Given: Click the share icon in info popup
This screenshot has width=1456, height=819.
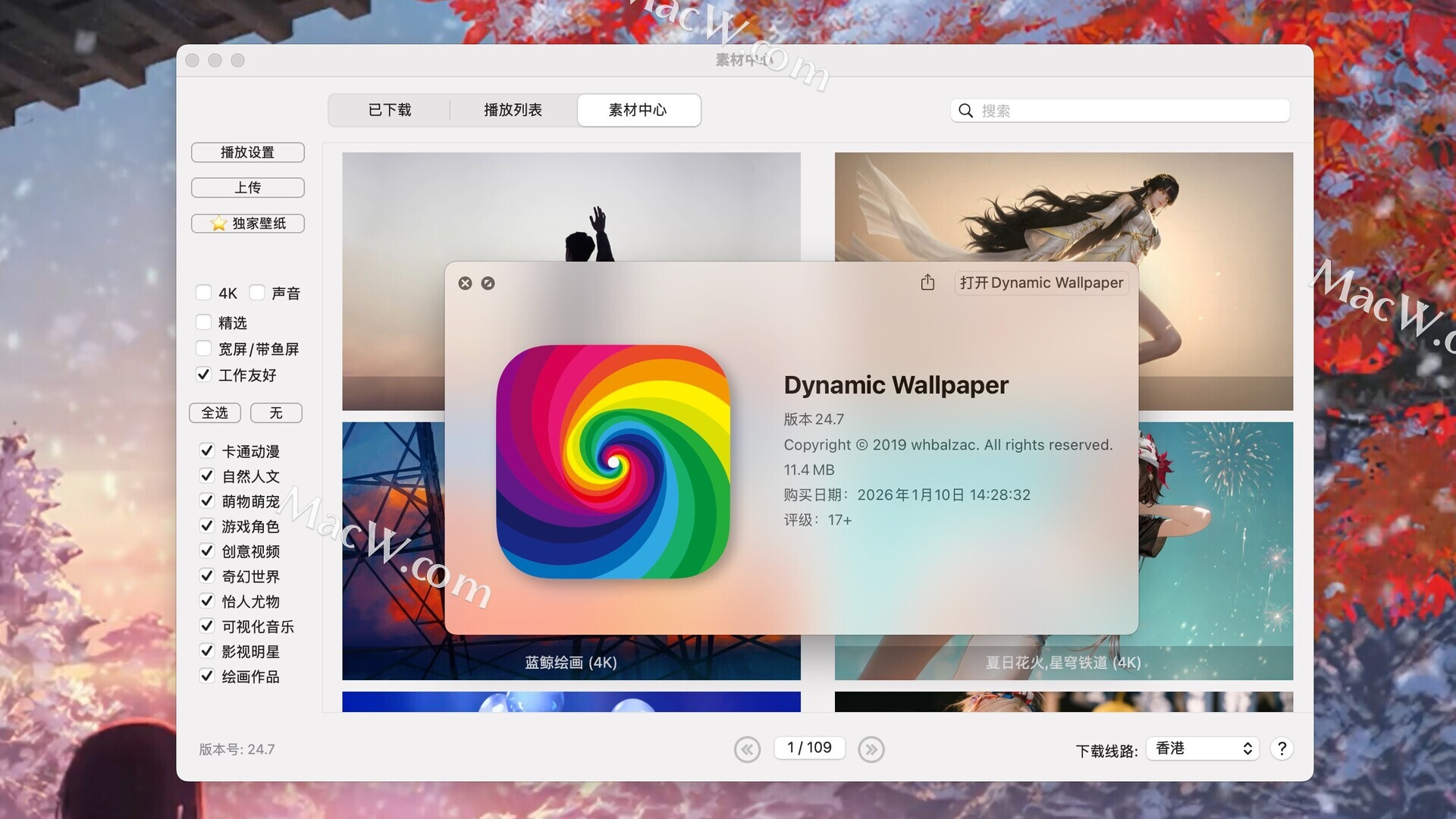Looking at the screenshot, I should 927,283.
